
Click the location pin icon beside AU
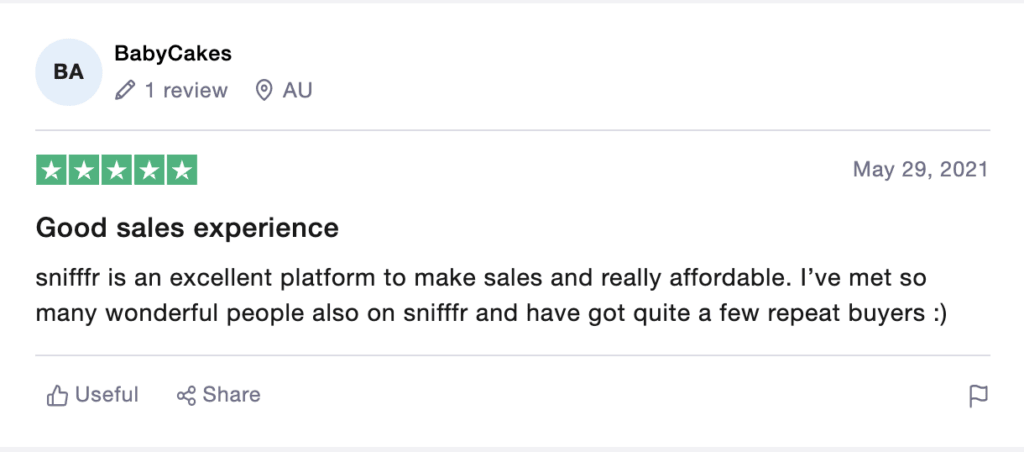tap(264, 90)
